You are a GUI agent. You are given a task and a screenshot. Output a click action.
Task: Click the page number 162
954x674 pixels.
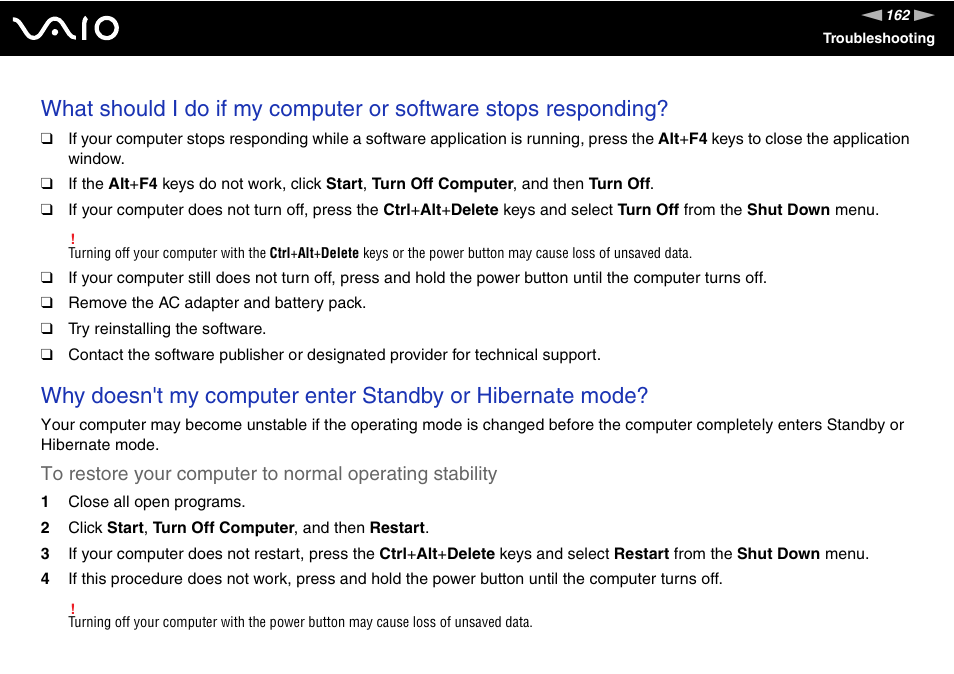(898, 15)
